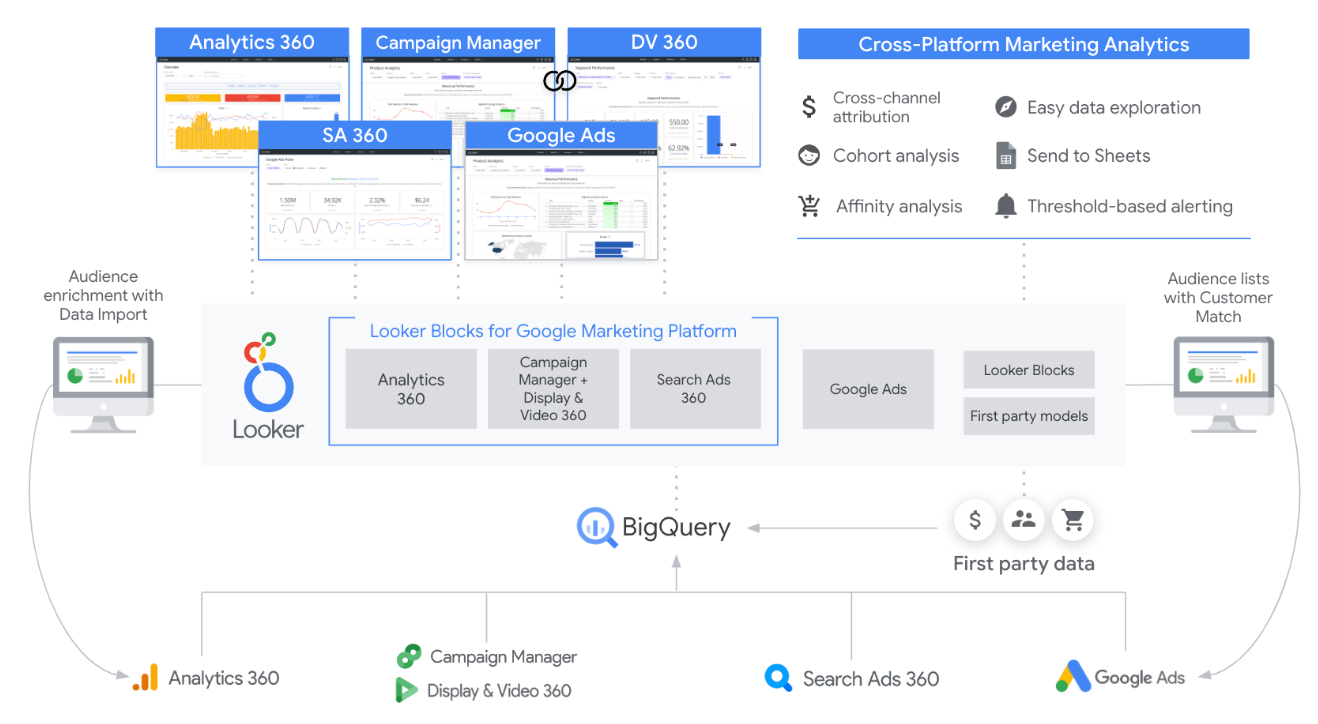The height and width of the screenshot is (724, 1318).
Task: Click the Threshold-based alerting text
Action: 1130,207
